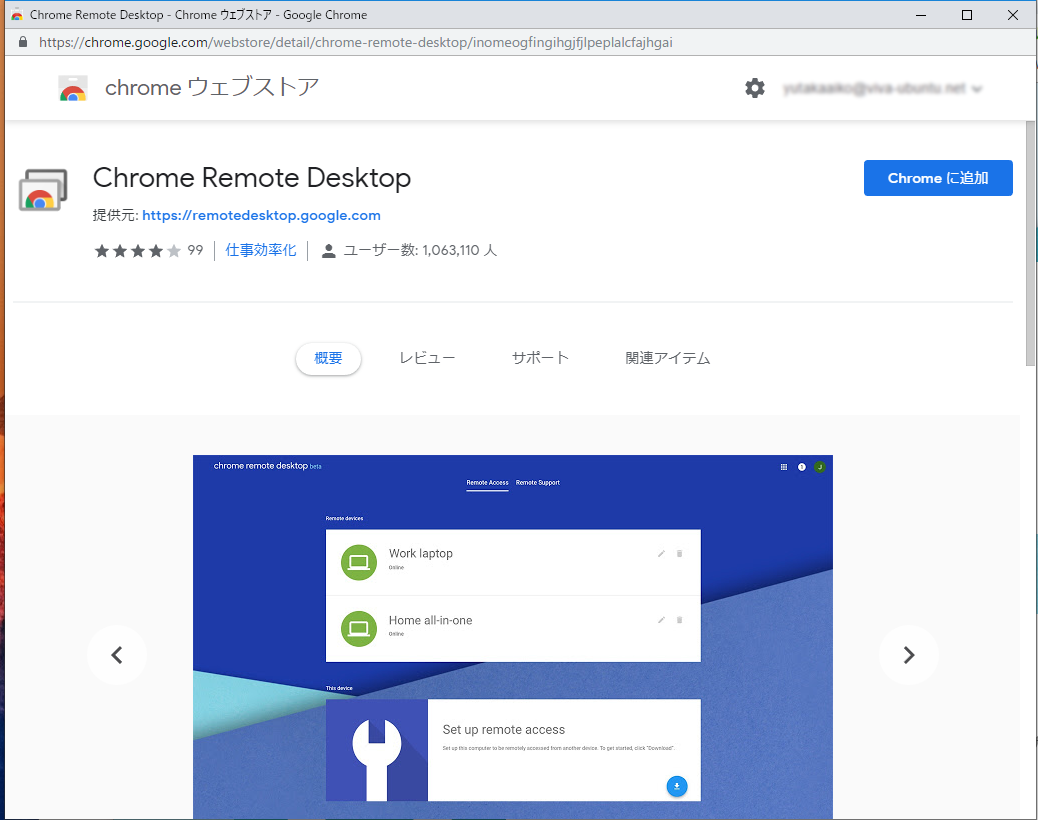Click the page vertical scrollbar thumb

(1030, 244)
